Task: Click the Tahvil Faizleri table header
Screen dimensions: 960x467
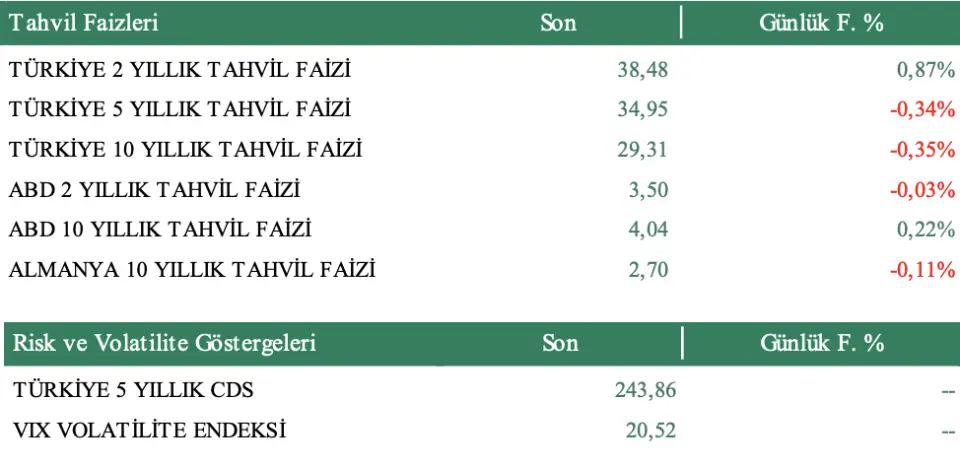Action: point(84,23)
